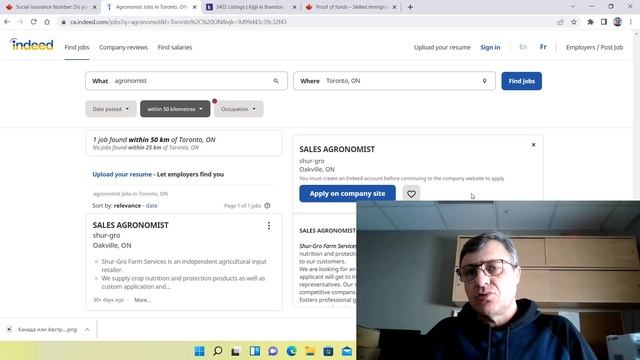Screen dimensions: 640x360
Task: Open Employers / Post Job link
Action: [x=594, y=47]
